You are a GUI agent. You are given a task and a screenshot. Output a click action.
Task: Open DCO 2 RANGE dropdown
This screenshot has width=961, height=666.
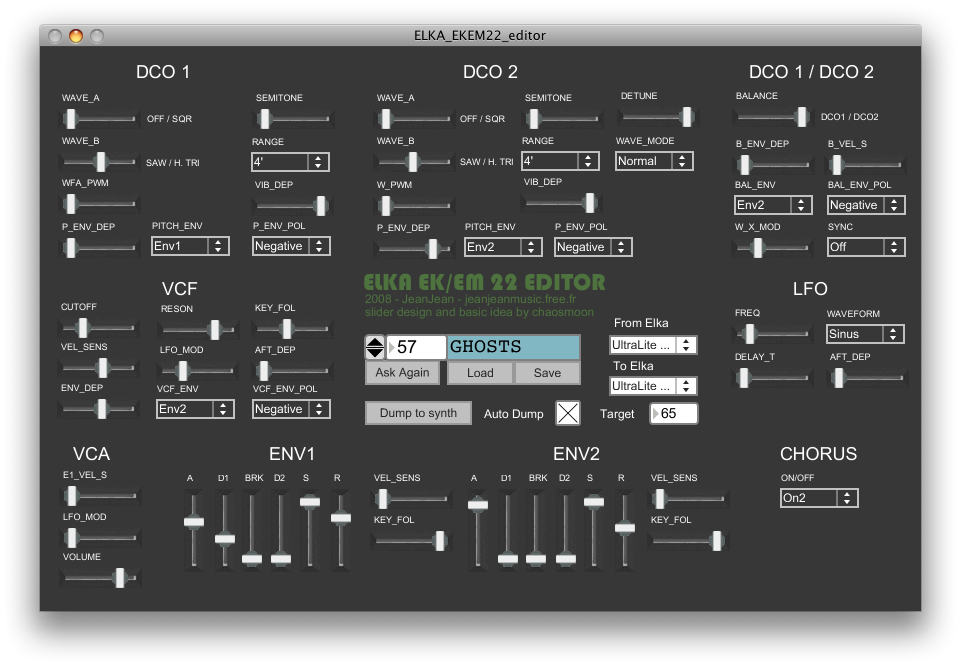[560, 161]
